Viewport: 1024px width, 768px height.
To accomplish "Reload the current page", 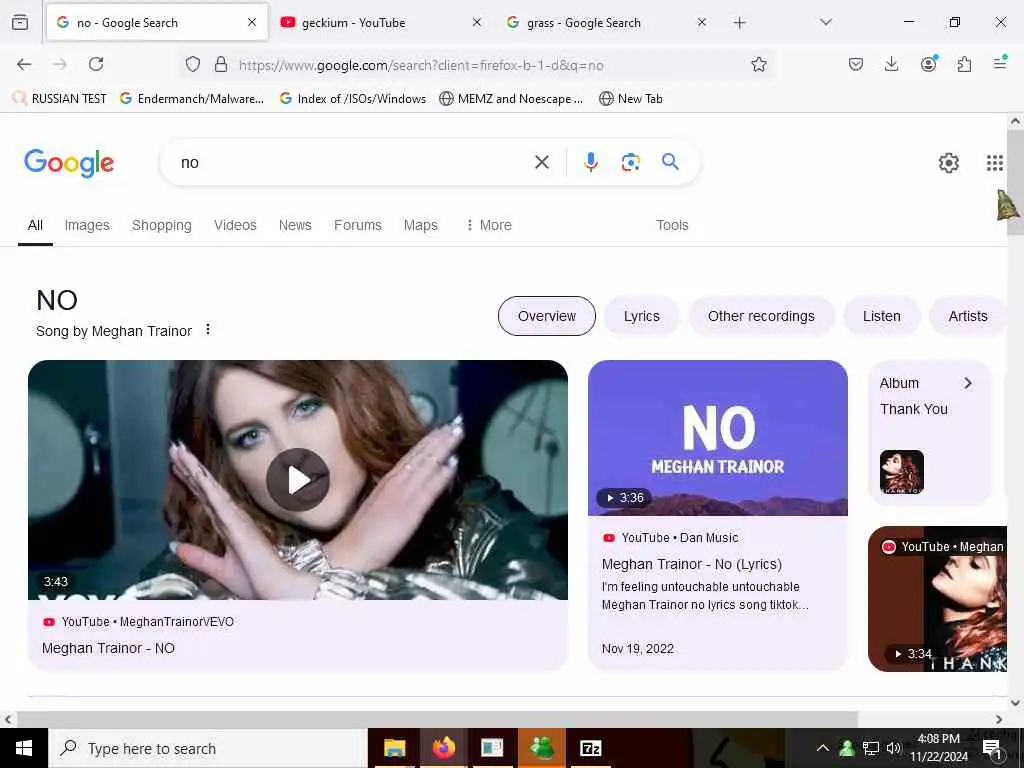I will [96, 64].
